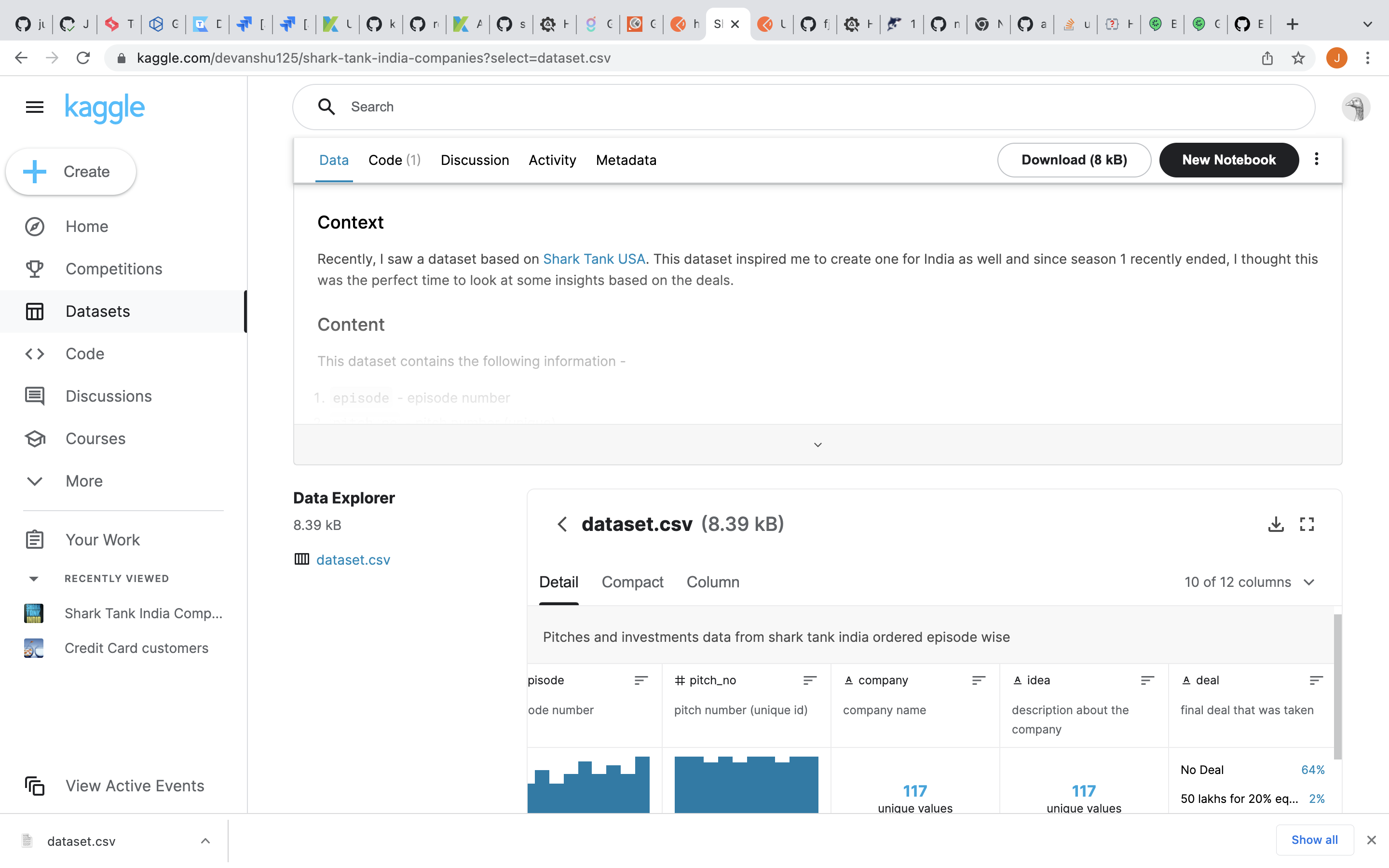Open Courses in sidebar
The width and height of the screenshot is (1389, 868).
click(123, 439)
